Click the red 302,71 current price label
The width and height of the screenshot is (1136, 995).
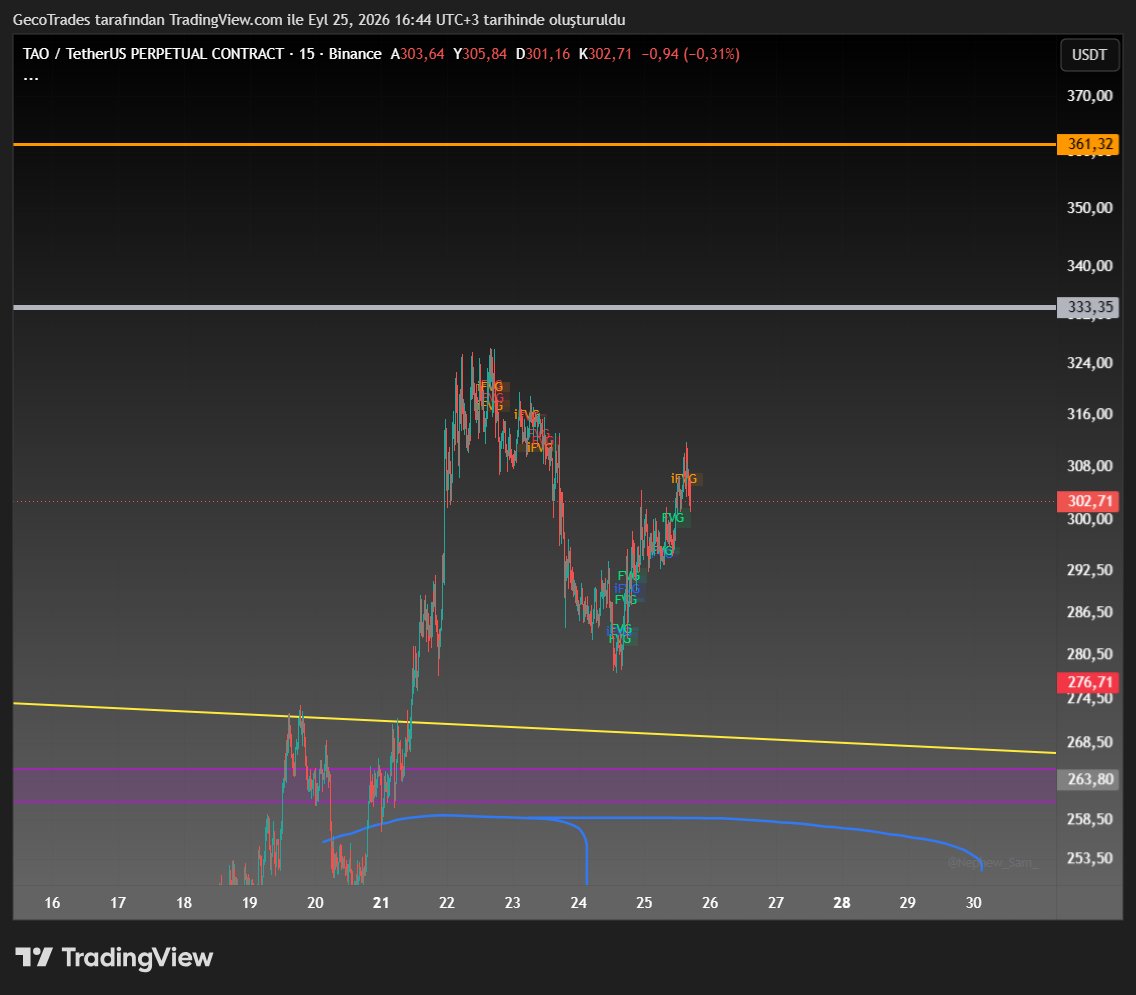pyautogui.click(x=1088, y=501)
